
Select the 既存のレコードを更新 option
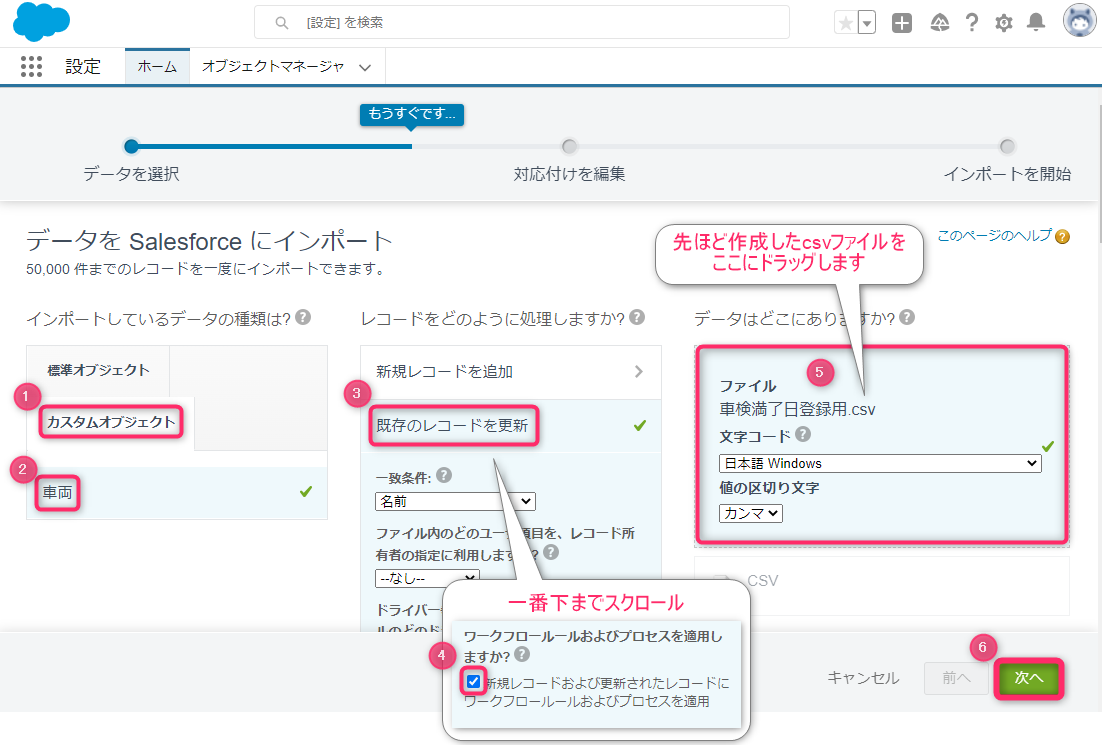[511, 426]
